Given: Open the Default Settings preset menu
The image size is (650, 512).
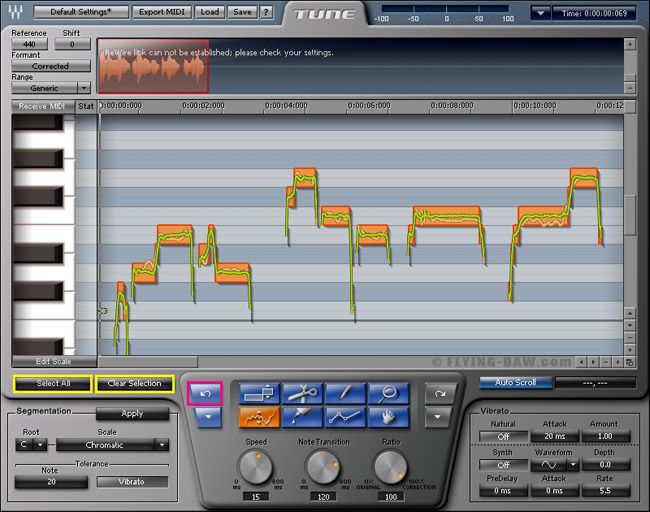Looking at the screenshot, I should pos(81,12).
